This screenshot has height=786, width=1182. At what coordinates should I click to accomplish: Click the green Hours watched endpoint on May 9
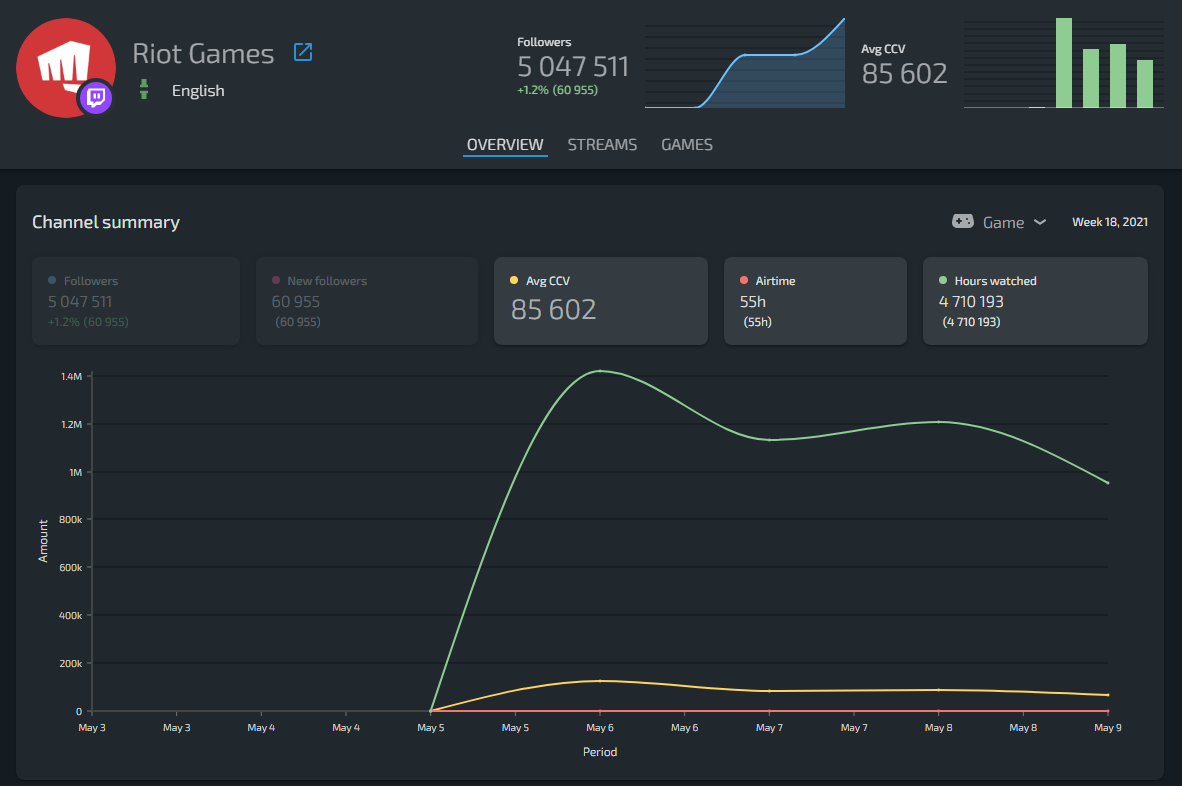[x=1107, y=483]
